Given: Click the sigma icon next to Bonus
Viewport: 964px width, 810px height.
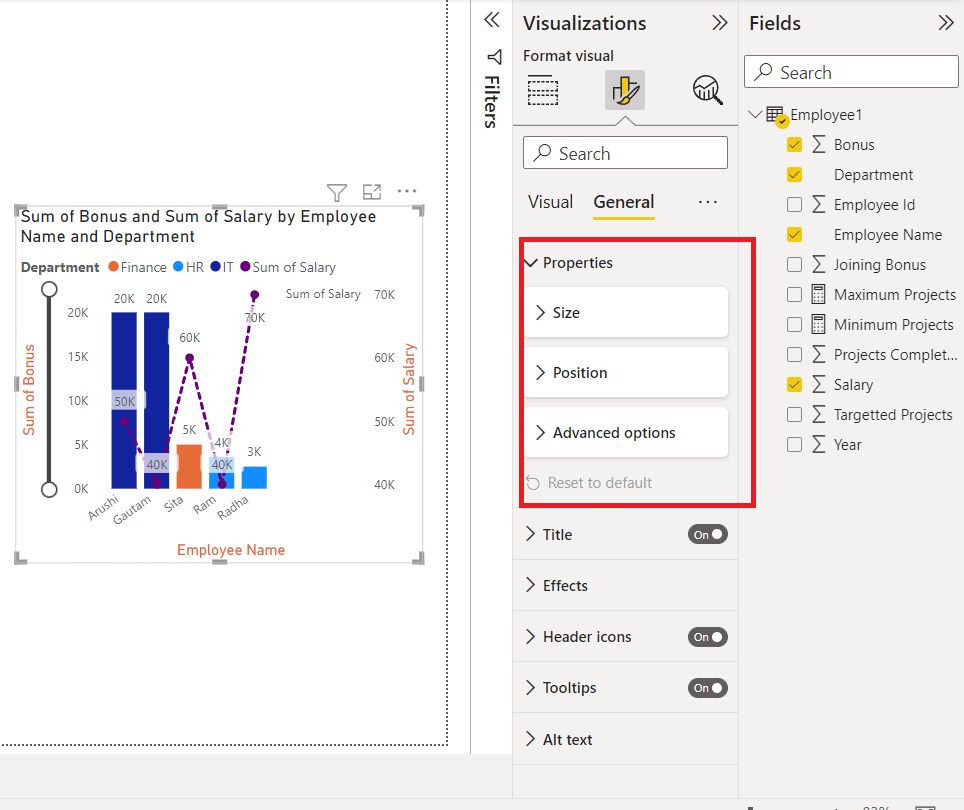Looking at the screenshot, I should coord(818,144).
